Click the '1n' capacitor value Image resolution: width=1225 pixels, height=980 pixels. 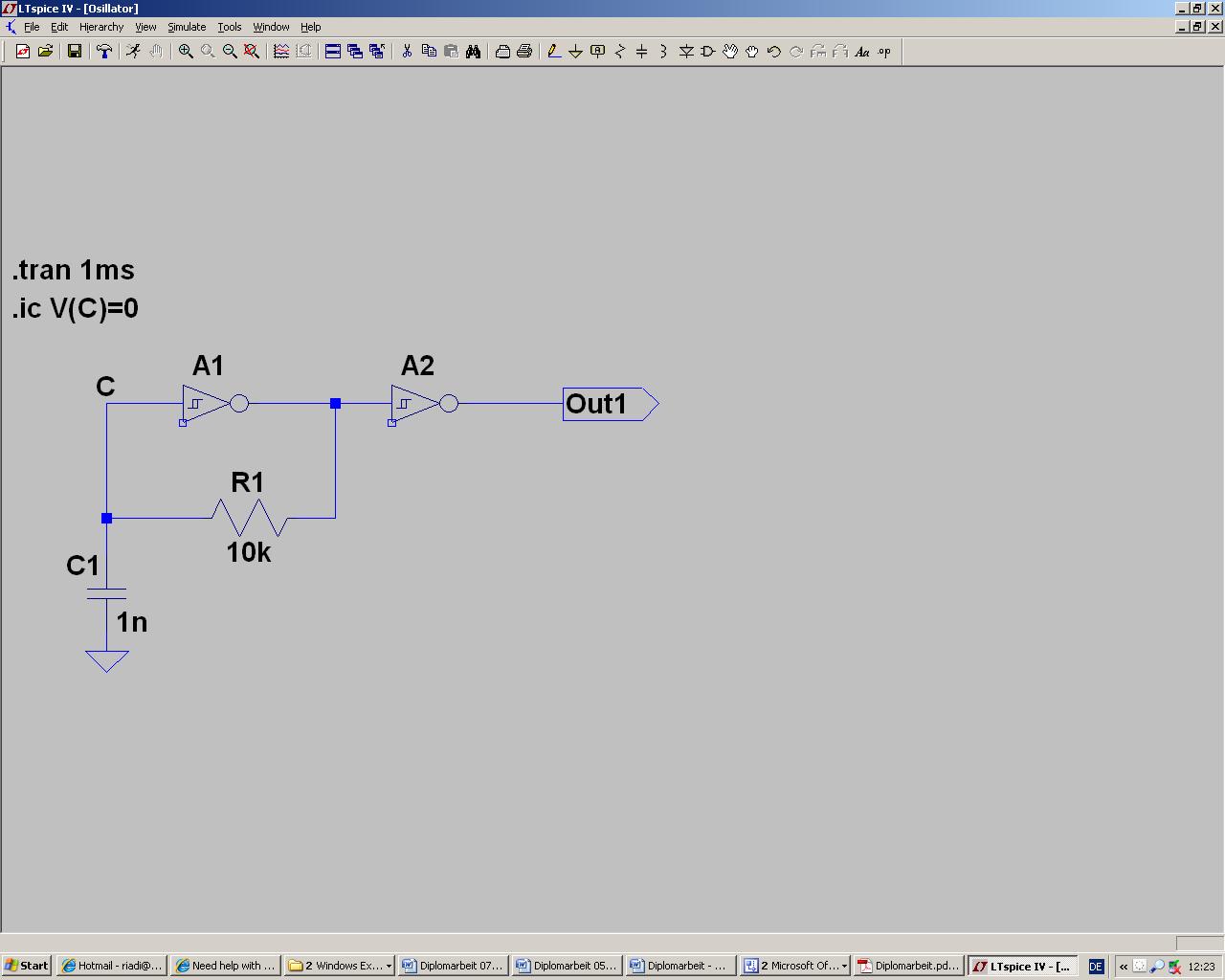(132, 622)
